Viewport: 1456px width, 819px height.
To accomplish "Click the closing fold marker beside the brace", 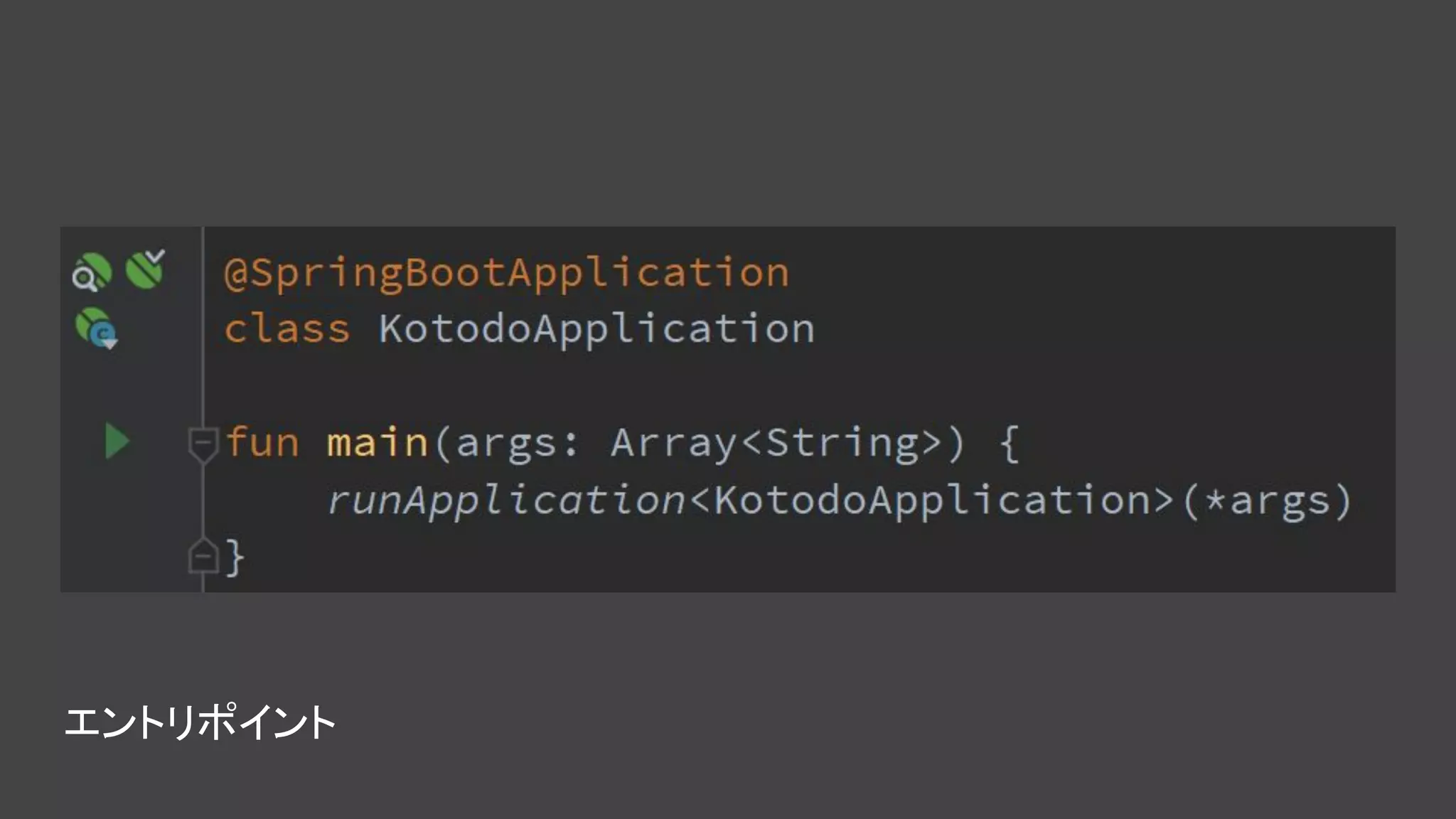I will (203, 556).
